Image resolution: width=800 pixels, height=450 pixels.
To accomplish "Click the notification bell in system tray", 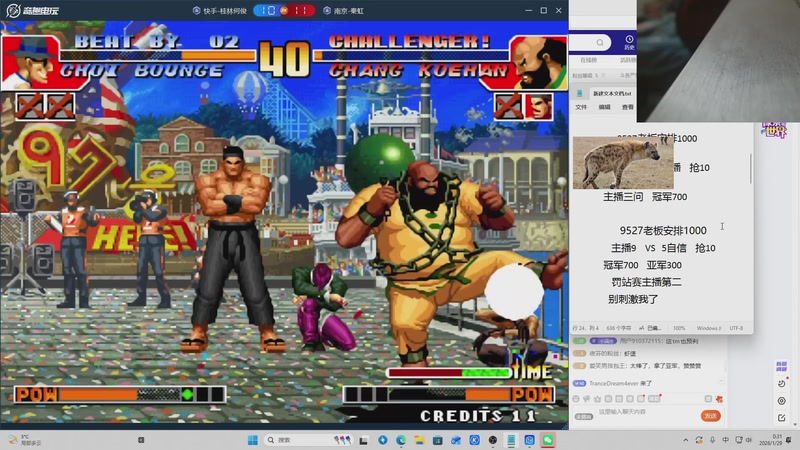I will [x=788, y=440].
